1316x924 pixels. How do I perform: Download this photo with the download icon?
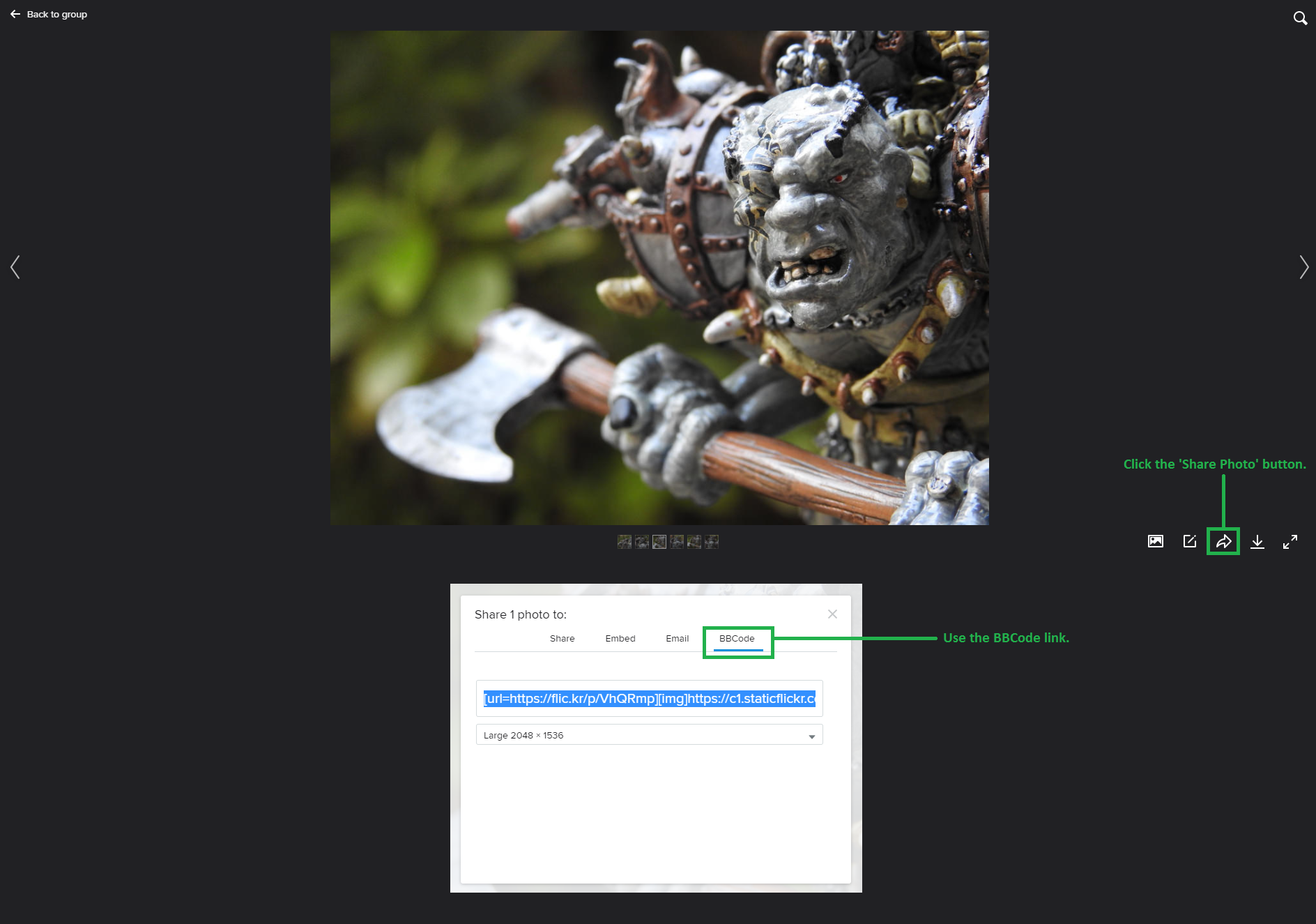click(x=1257, y=542)
